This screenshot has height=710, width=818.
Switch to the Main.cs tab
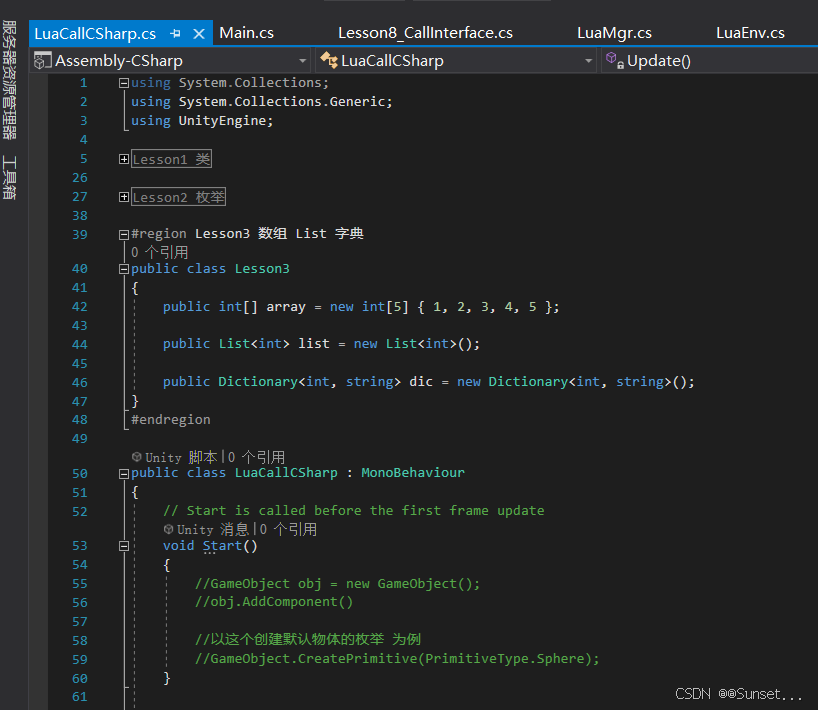pos(246,33)
